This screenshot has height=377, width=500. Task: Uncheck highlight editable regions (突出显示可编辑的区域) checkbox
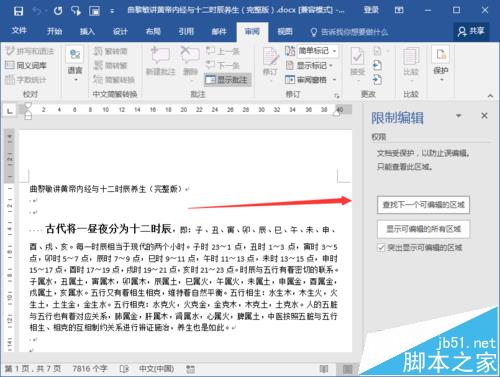(x=381, y=248)
